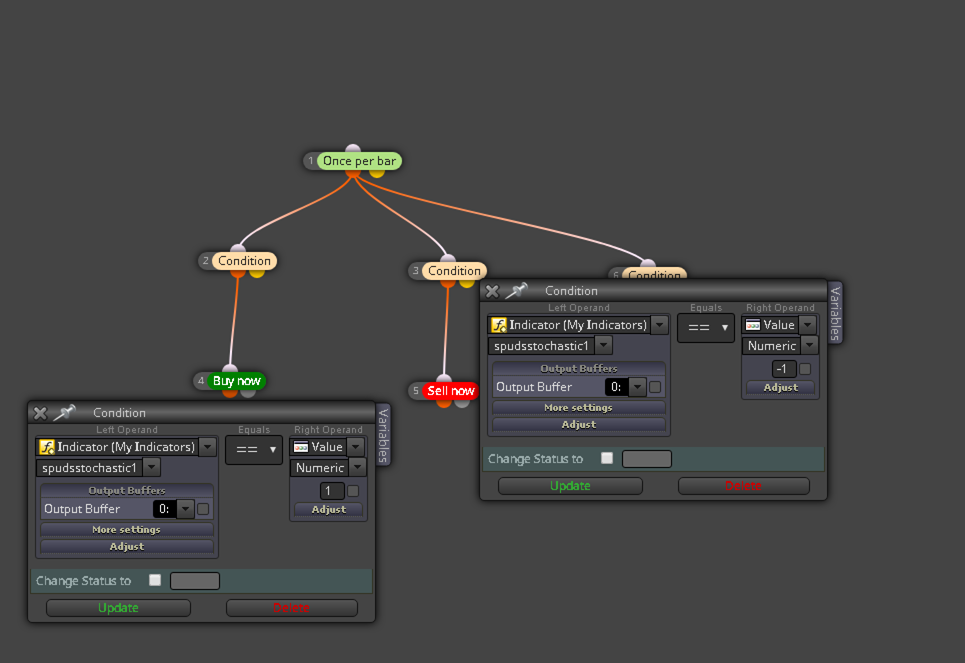The image size is (965, 663).
Task: Open More settings in the right panel
Action: pos(579,408)
